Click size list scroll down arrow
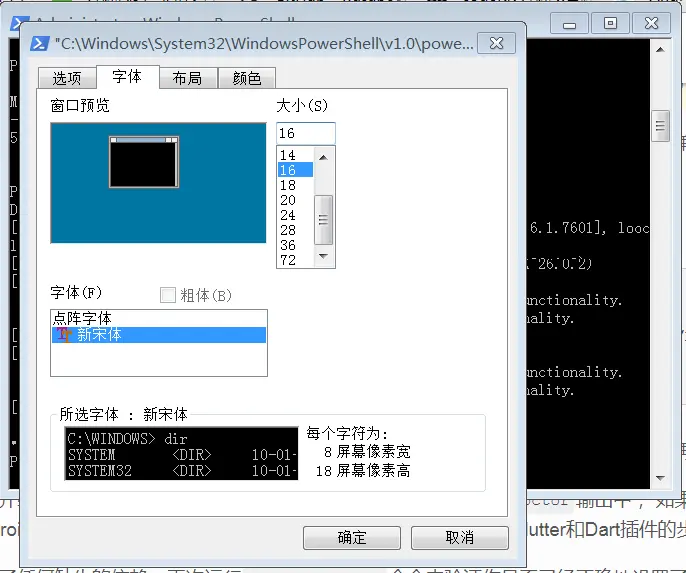The height and width of the screenshot is (573, 686). point(323,256)
